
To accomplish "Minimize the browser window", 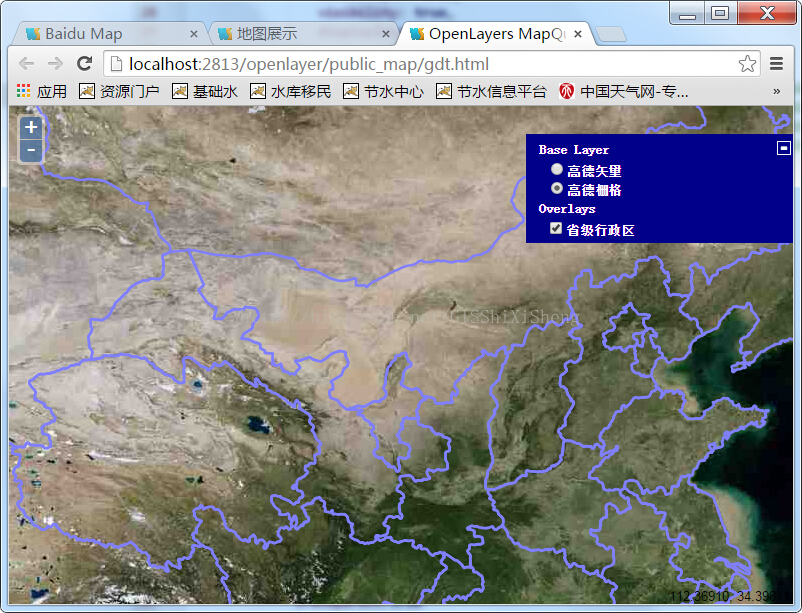I will click(687, 13).
